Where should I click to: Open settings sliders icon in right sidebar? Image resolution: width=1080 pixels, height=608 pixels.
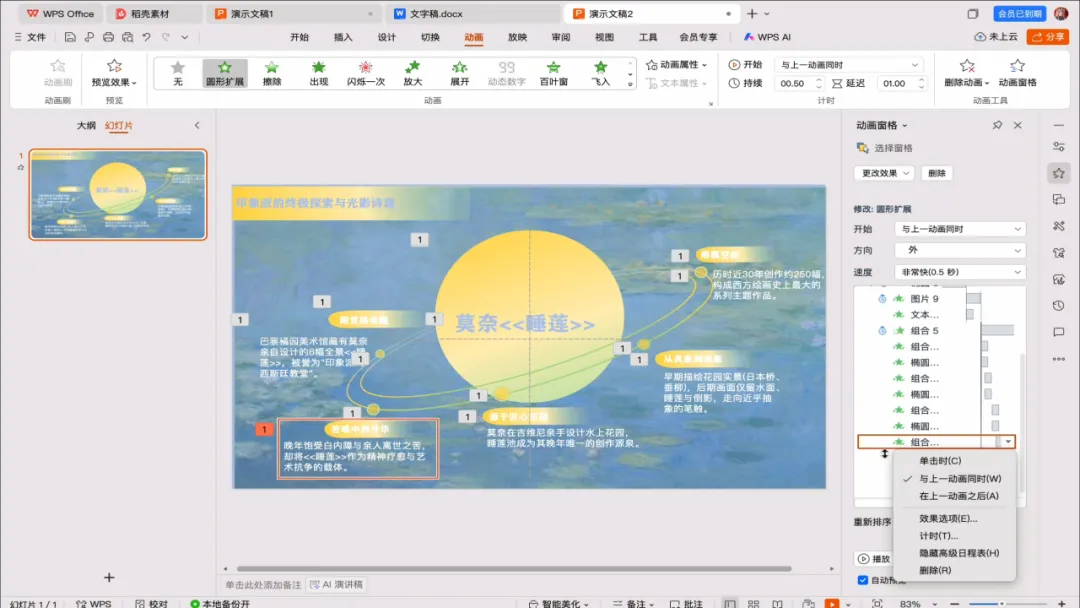tap(1059, 147)
